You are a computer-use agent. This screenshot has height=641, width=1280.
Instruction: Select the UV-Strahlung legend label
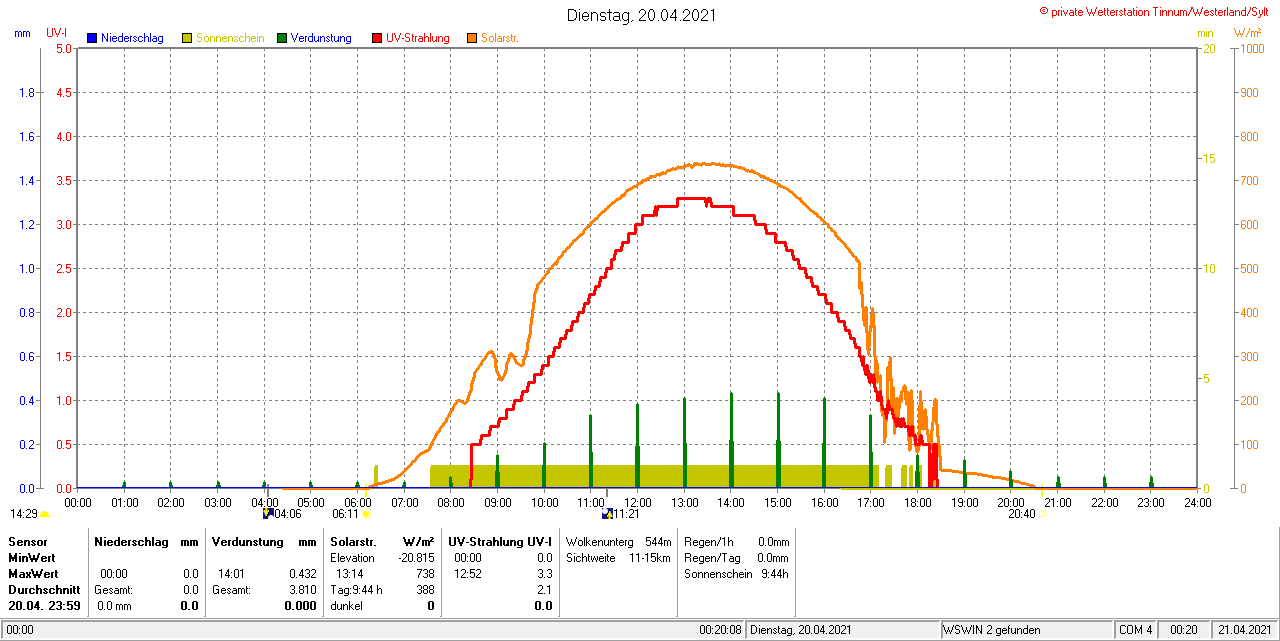pyautogui.click(x=418, y=38)
